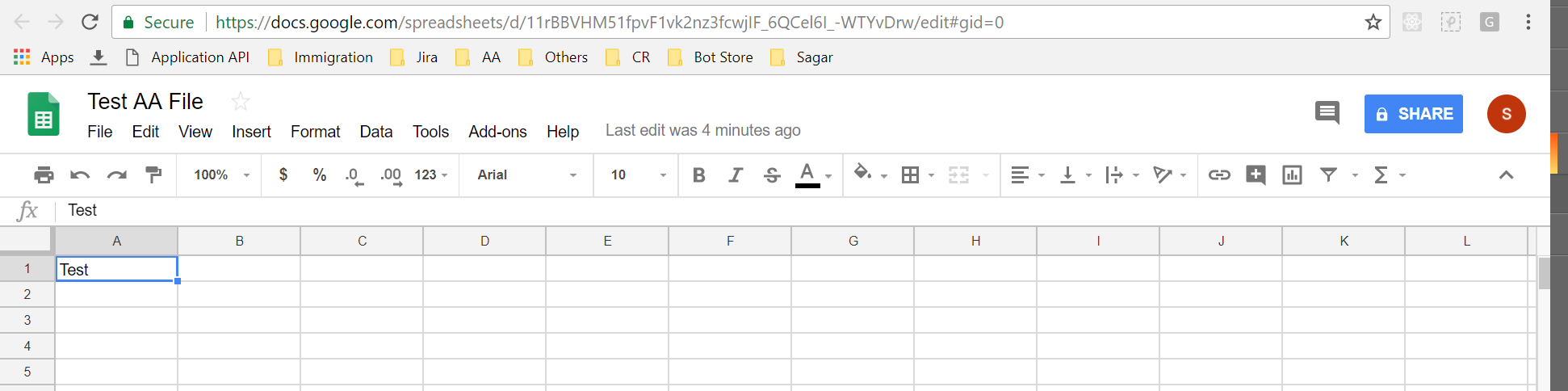
Task: Click the print icon in toolbar
Action: [44, 175]
